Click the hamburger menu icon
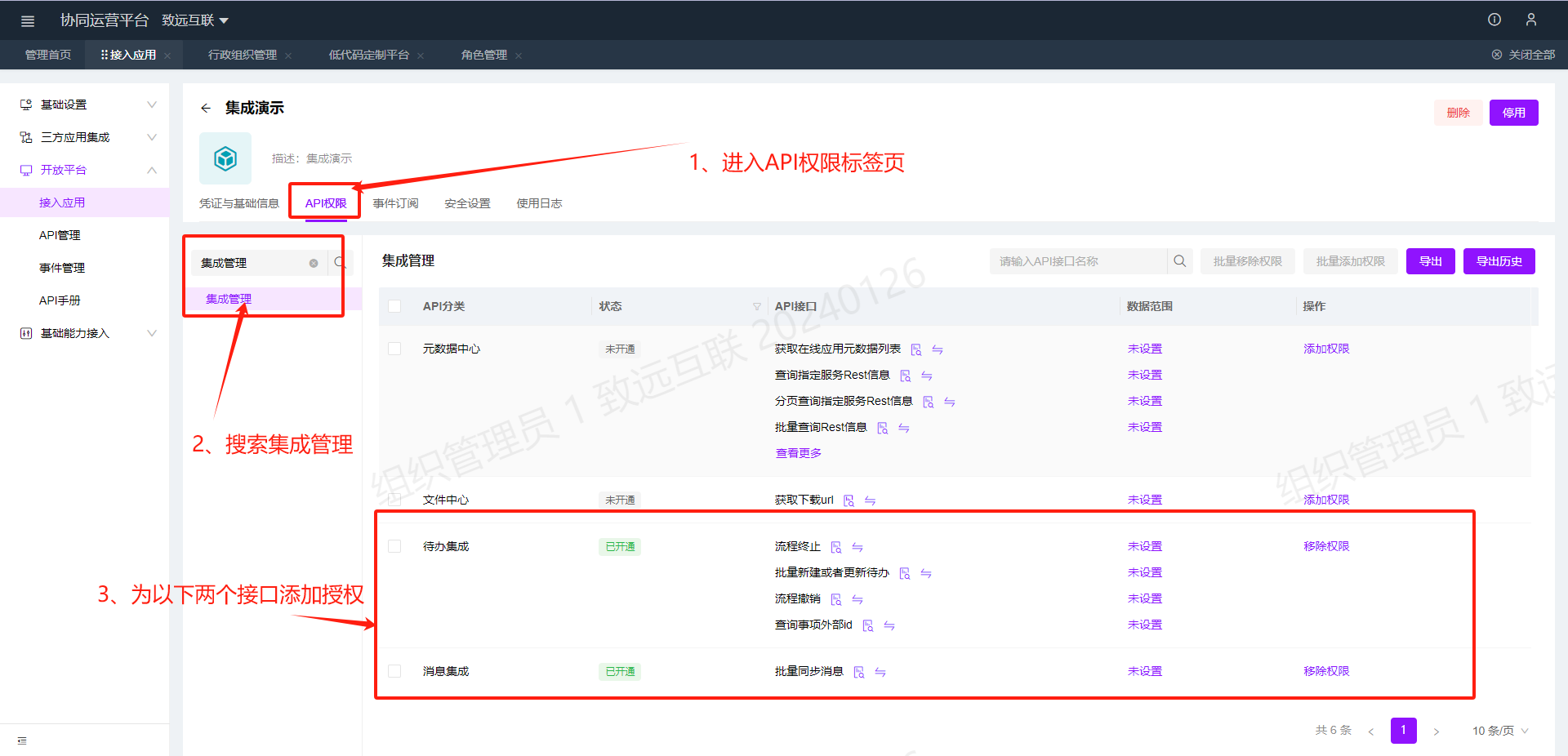The height and width of the screenshot is (756, 1568). [x=28, y=21]
